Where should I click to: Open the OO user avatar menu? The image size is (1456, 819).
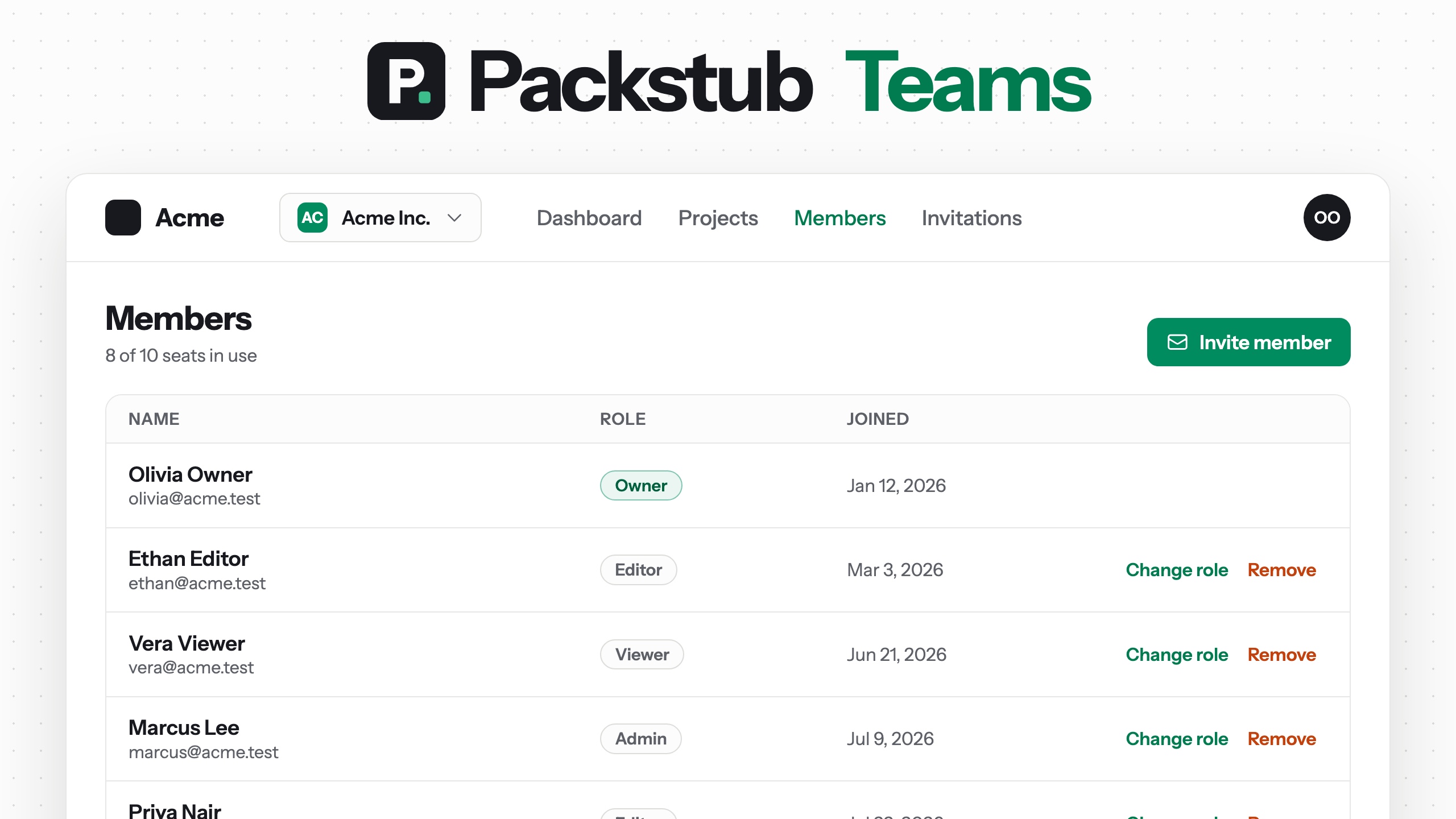pos(1327,217)
